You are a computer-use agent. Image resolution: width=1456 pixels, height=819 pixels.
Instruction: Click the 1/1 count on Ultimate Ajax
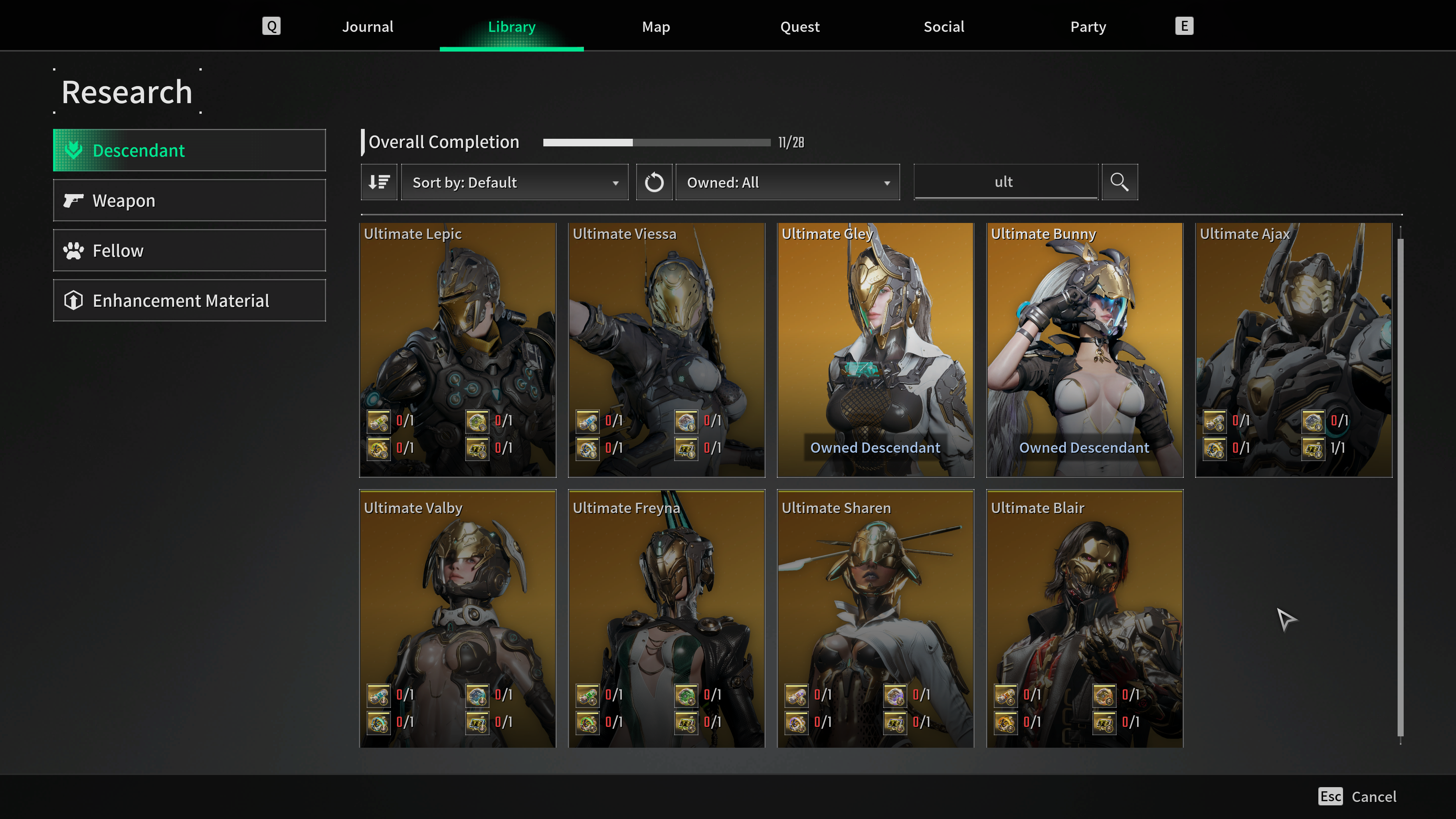tap(1337, 448)
